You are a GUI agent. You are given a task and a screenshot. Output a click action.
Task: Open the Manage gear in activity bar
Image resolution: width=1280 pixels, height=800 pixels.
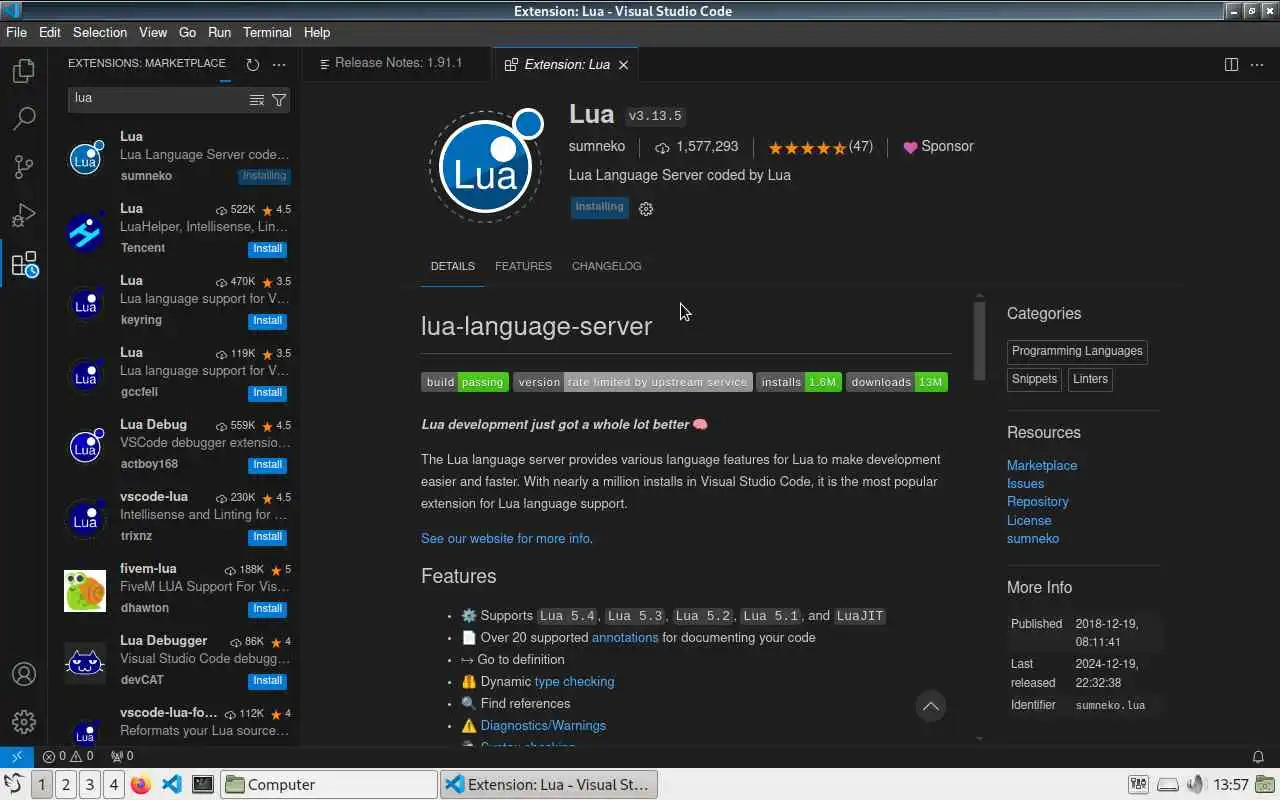click(x=24, y=722)
